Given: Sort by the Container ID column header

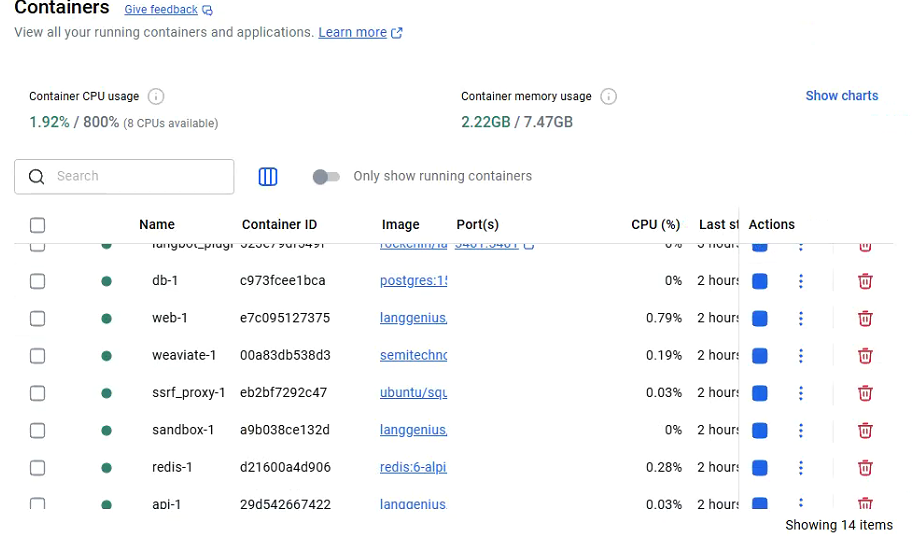Looking at the screenshot, I should tap(279, 224).
